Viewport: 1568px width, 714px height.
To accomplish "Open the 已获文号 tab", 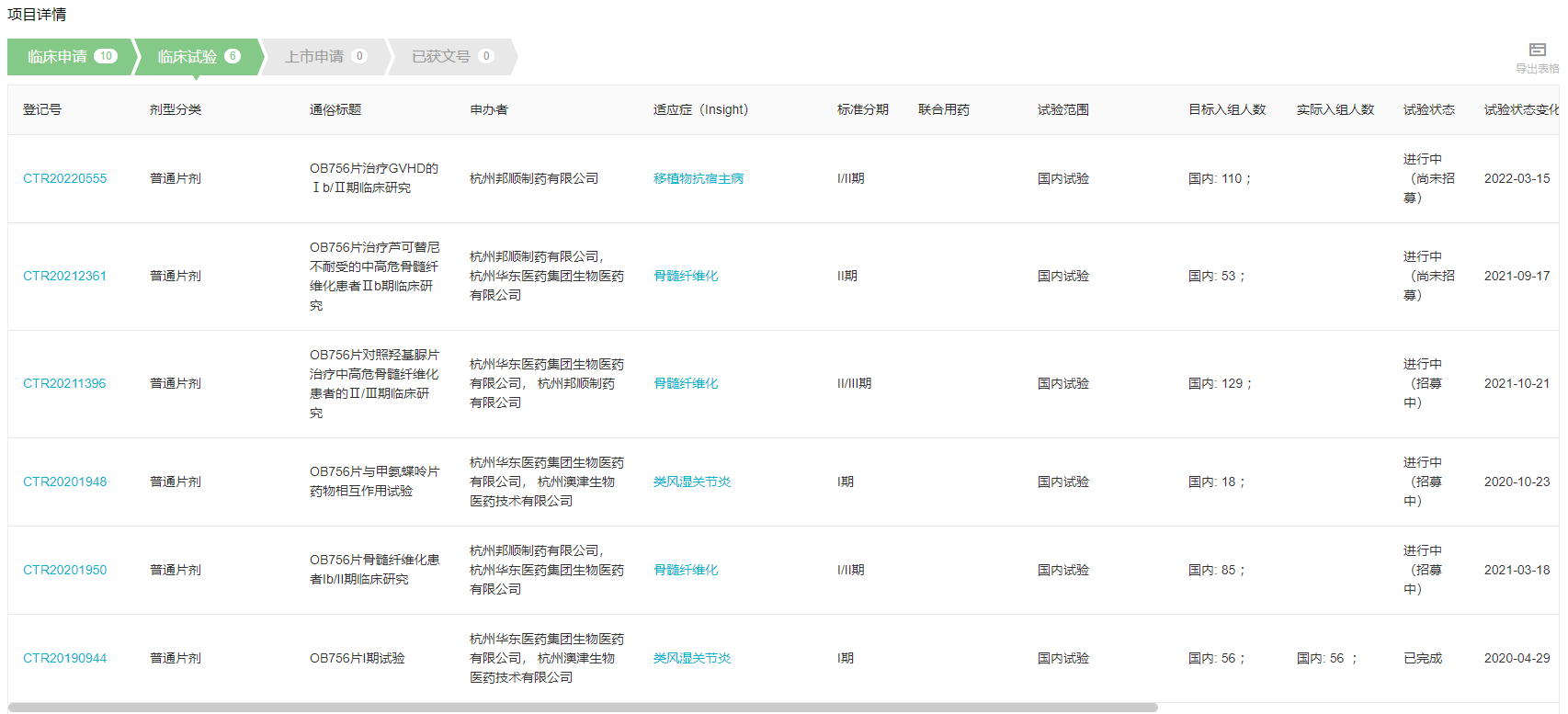I will pos(451,57).
